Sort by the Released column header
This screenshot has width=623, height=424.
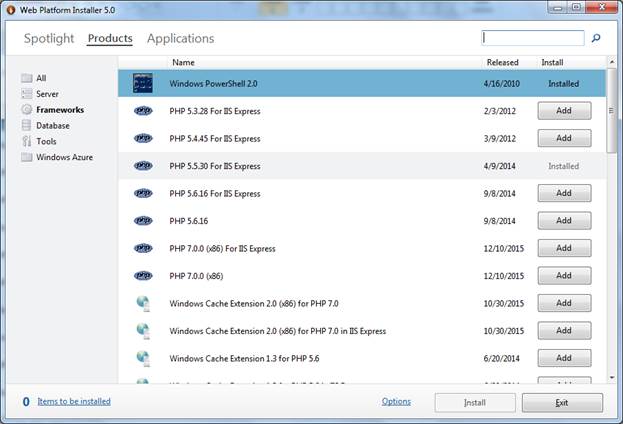click(503, 62)
